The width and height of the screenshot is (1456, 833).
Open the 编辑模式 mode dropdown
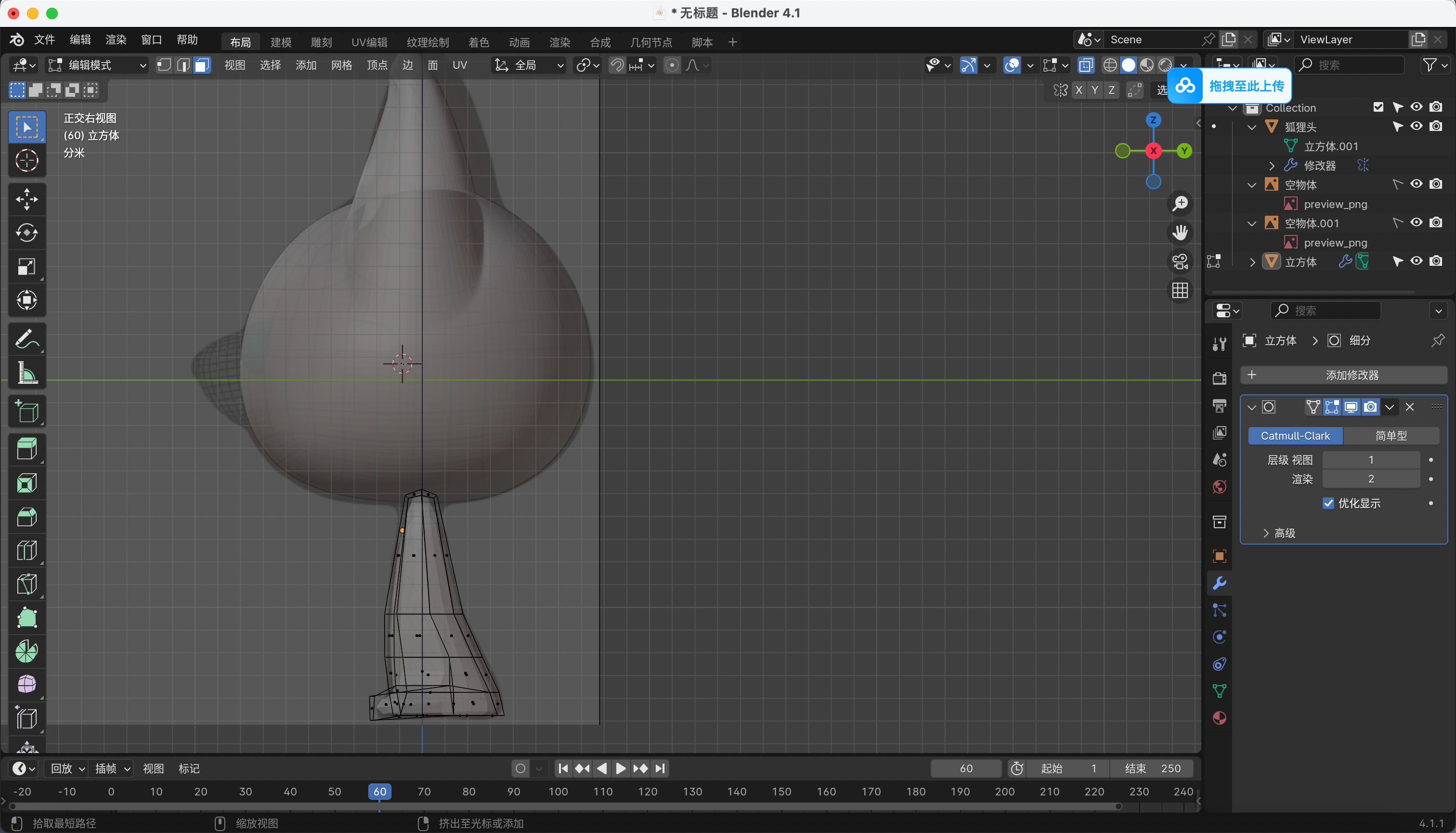97,65
